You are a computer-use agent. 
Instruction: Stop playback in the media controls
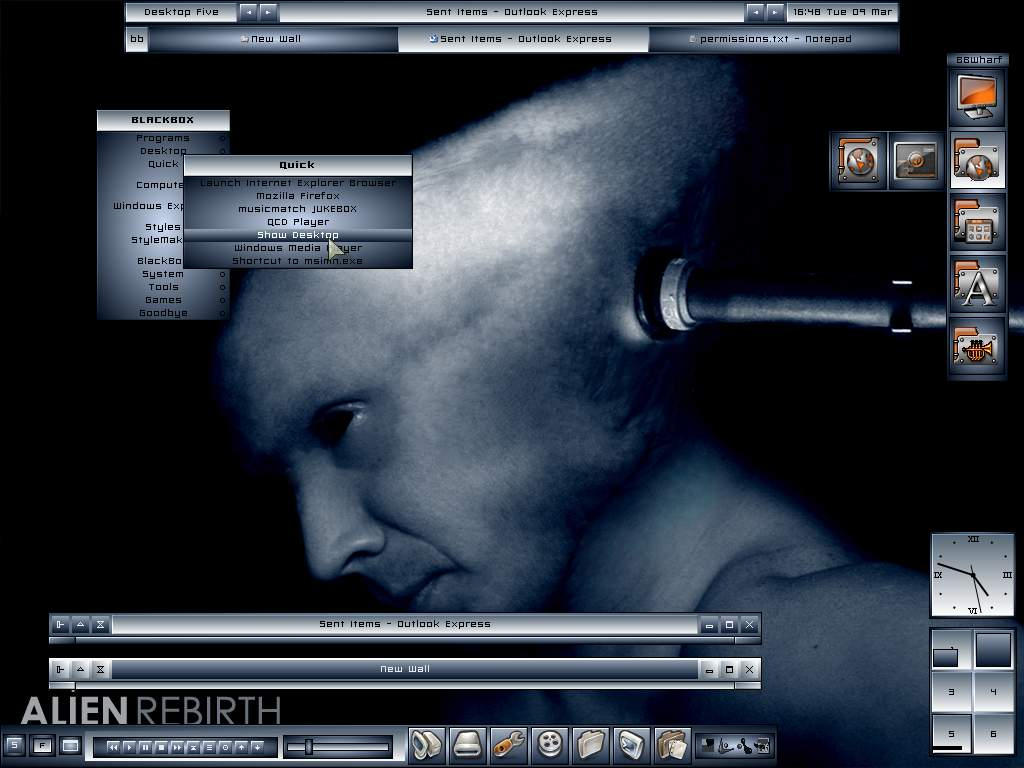tap(161, 747)
